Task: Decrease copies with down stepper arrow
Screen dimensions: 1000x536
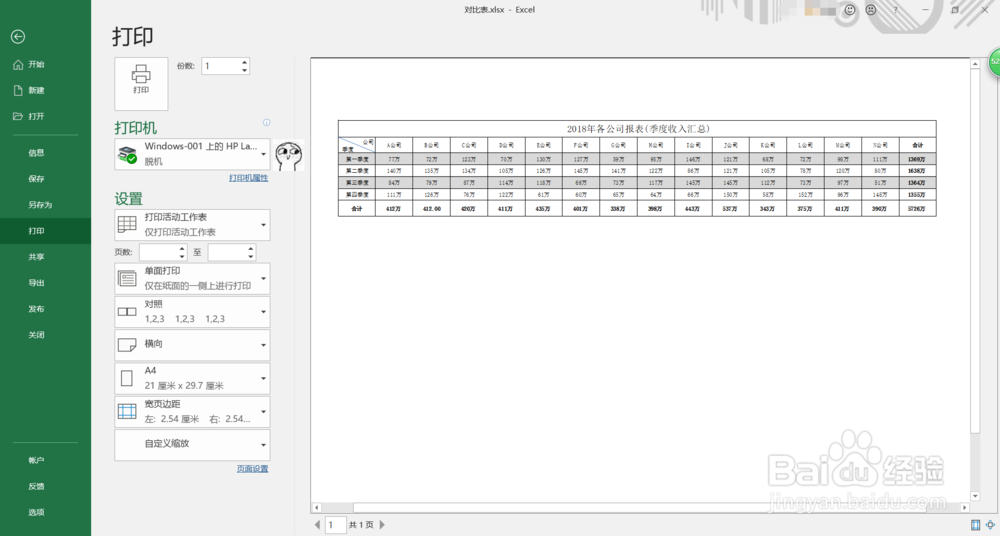Action: [x=244, y=70]
